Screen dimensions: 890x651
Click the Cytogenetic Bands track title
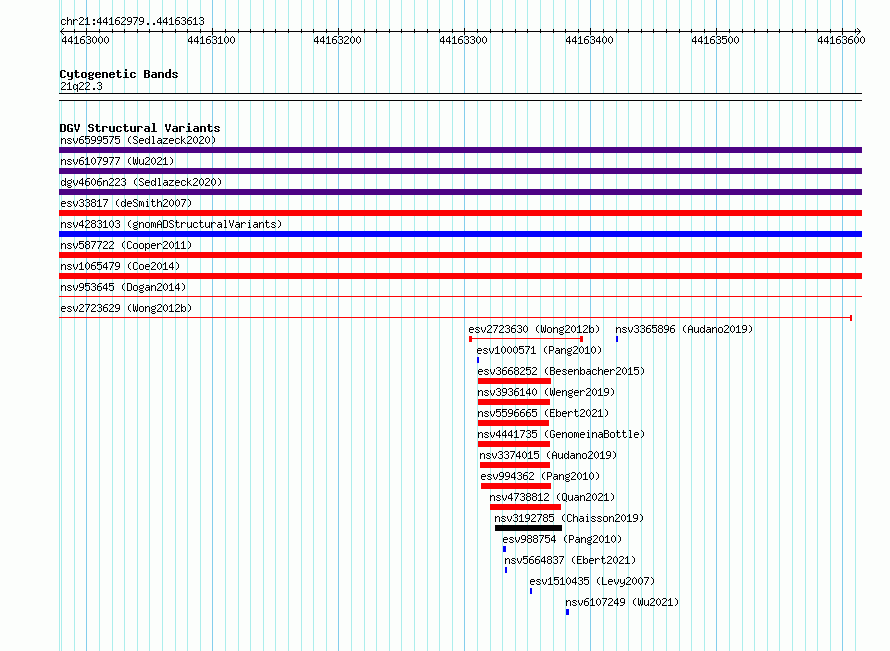119,74
